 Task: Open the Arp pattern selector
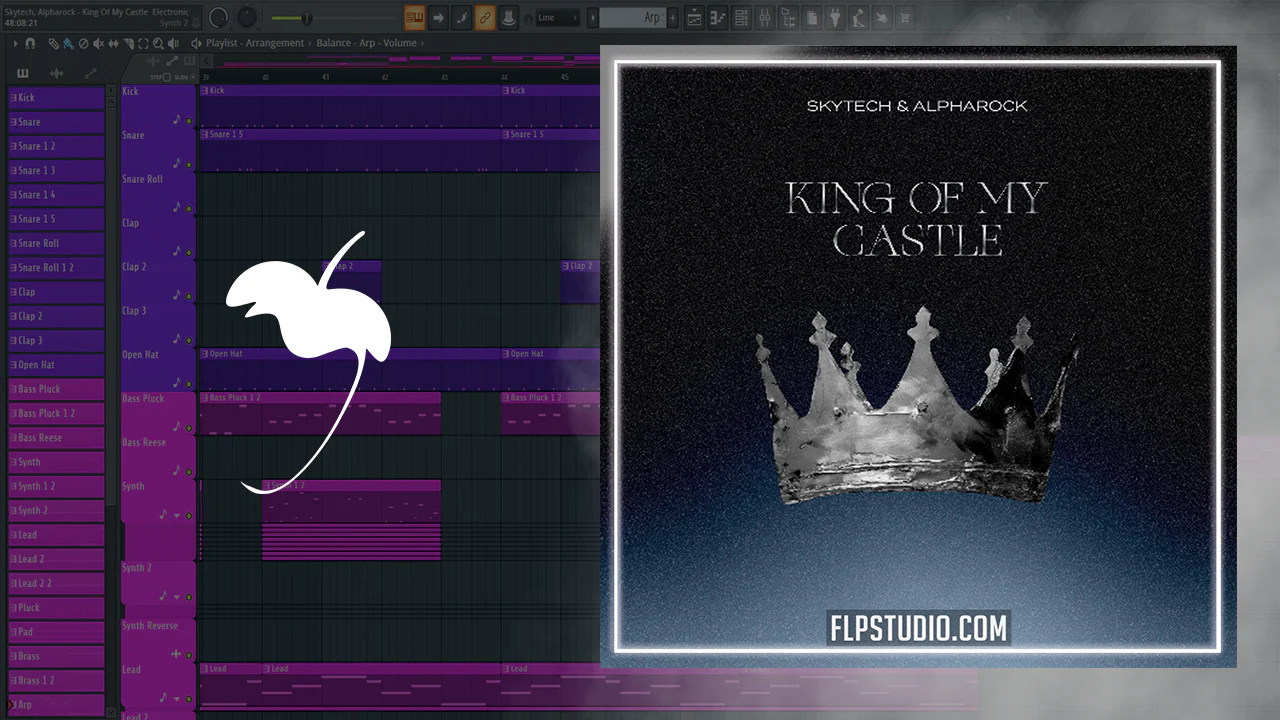(633, 17)
